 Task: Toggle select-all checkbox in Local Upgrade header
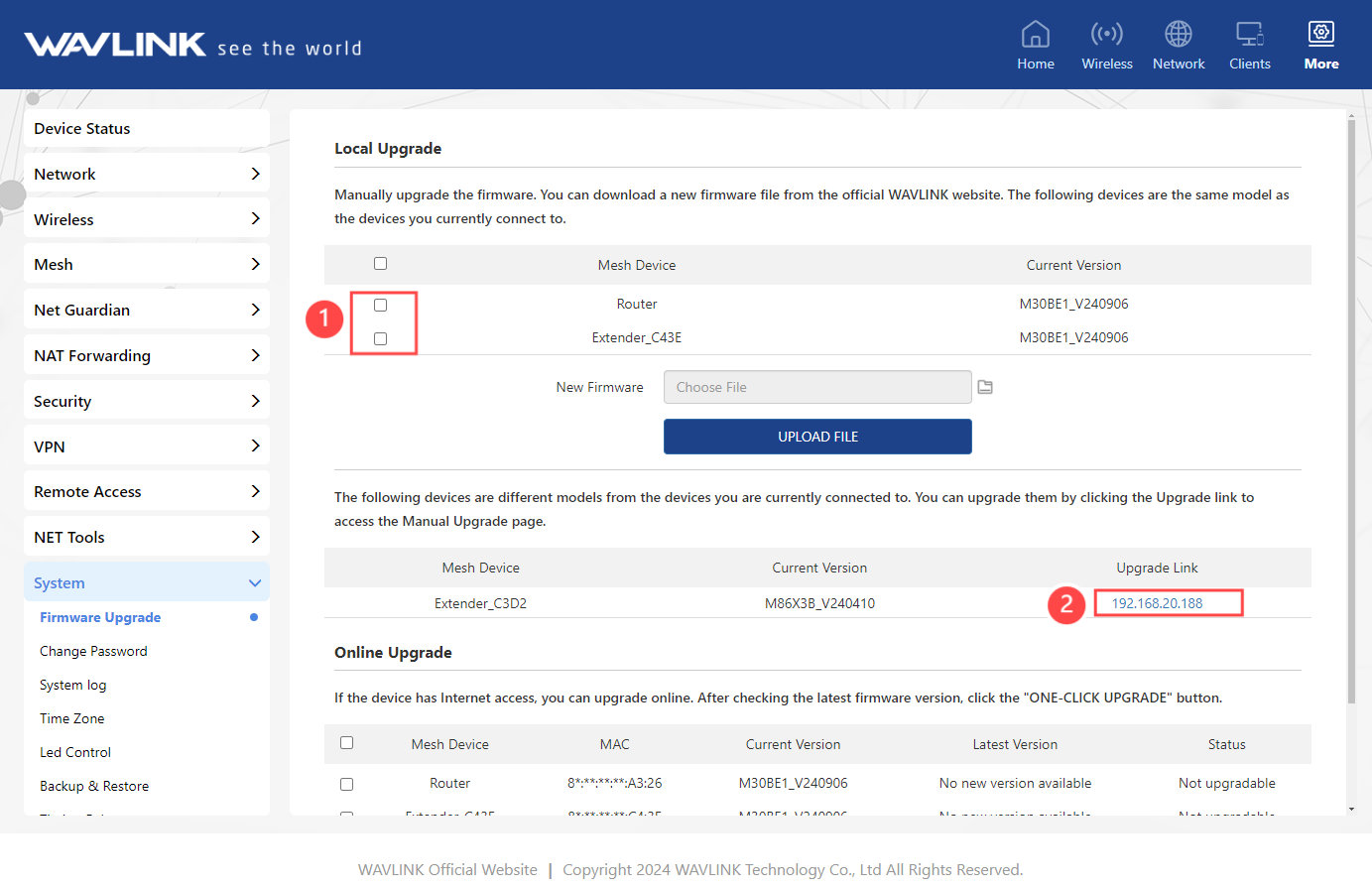coord(380,264)
